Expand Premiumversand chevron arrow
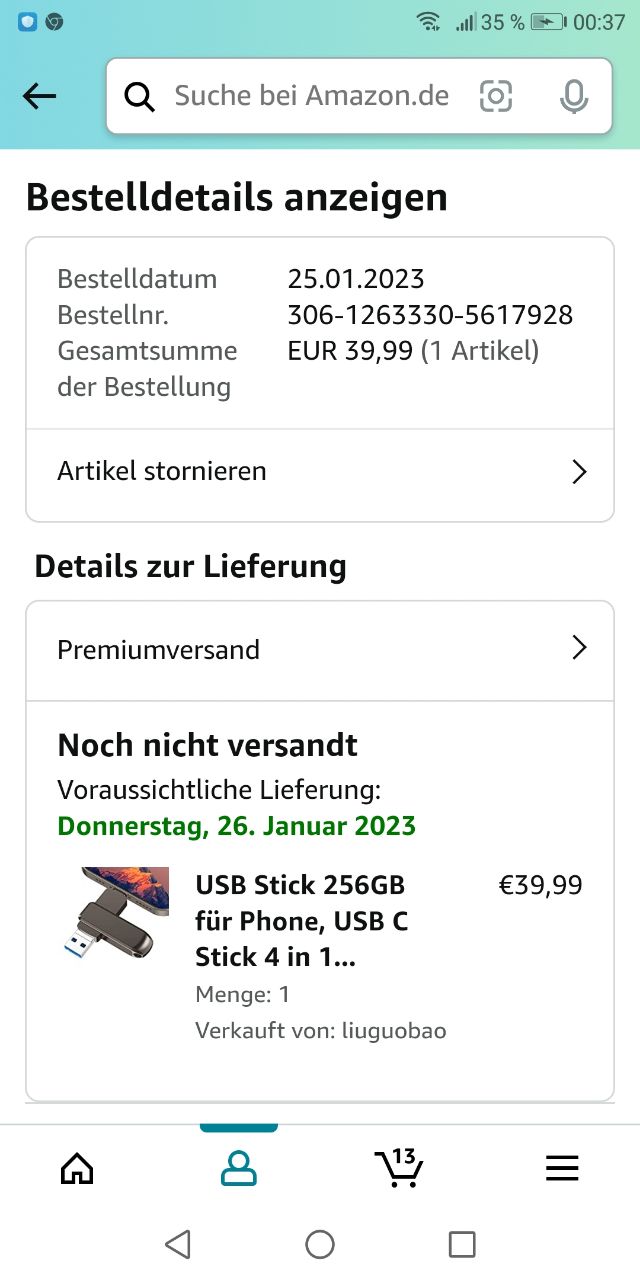640x1280 pixels. click(579, 649)
